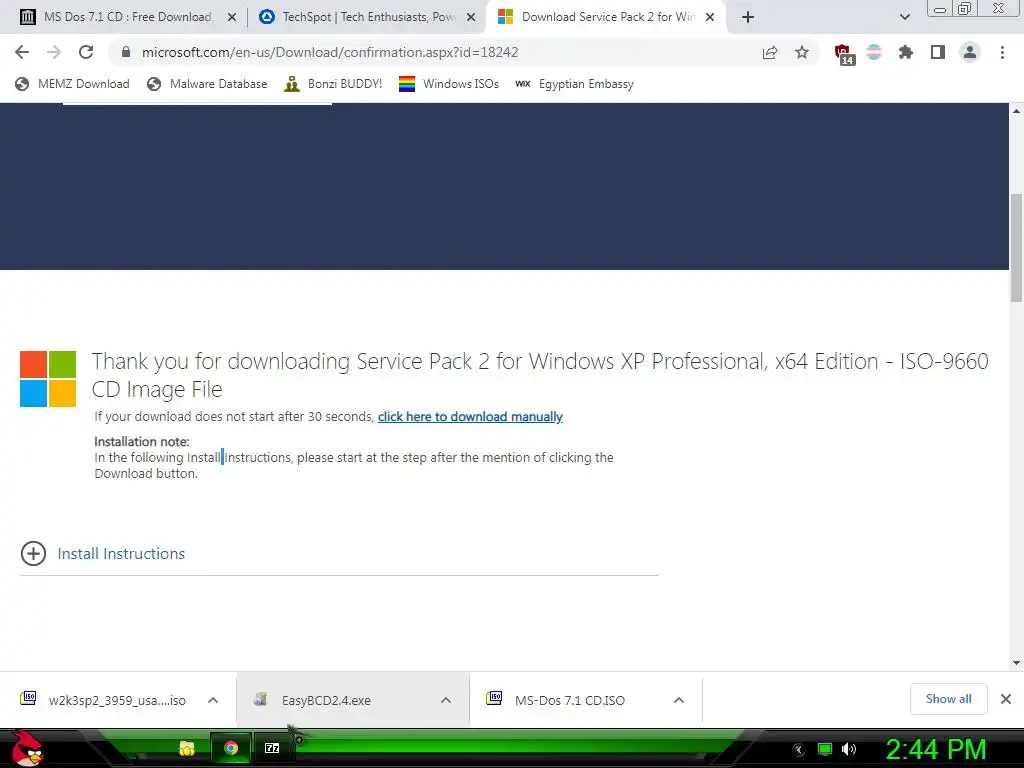
Task: Open the Extensions puzzle piece menu
Action: [x=906, y=52]
